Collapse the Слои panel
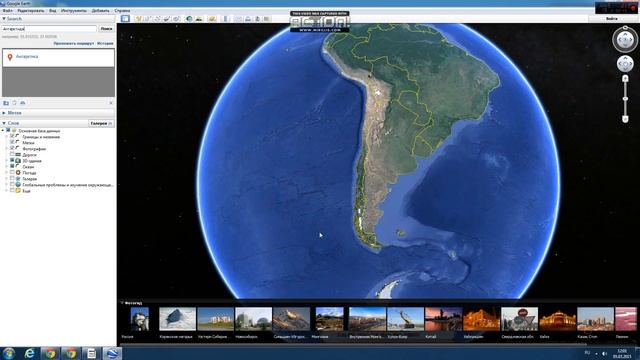Screen dimensions: 640x360 click(4, 123)
